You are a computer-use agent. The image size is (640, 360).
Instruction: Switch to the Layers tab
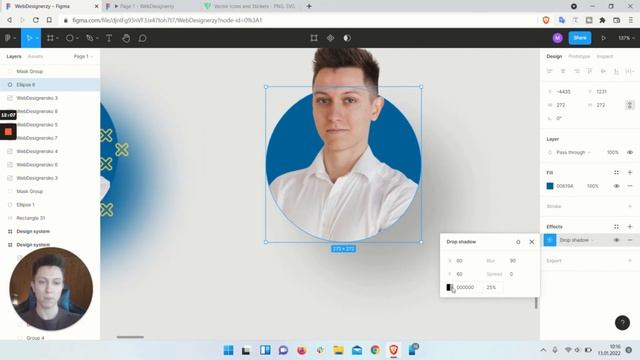tap(14, 56)
